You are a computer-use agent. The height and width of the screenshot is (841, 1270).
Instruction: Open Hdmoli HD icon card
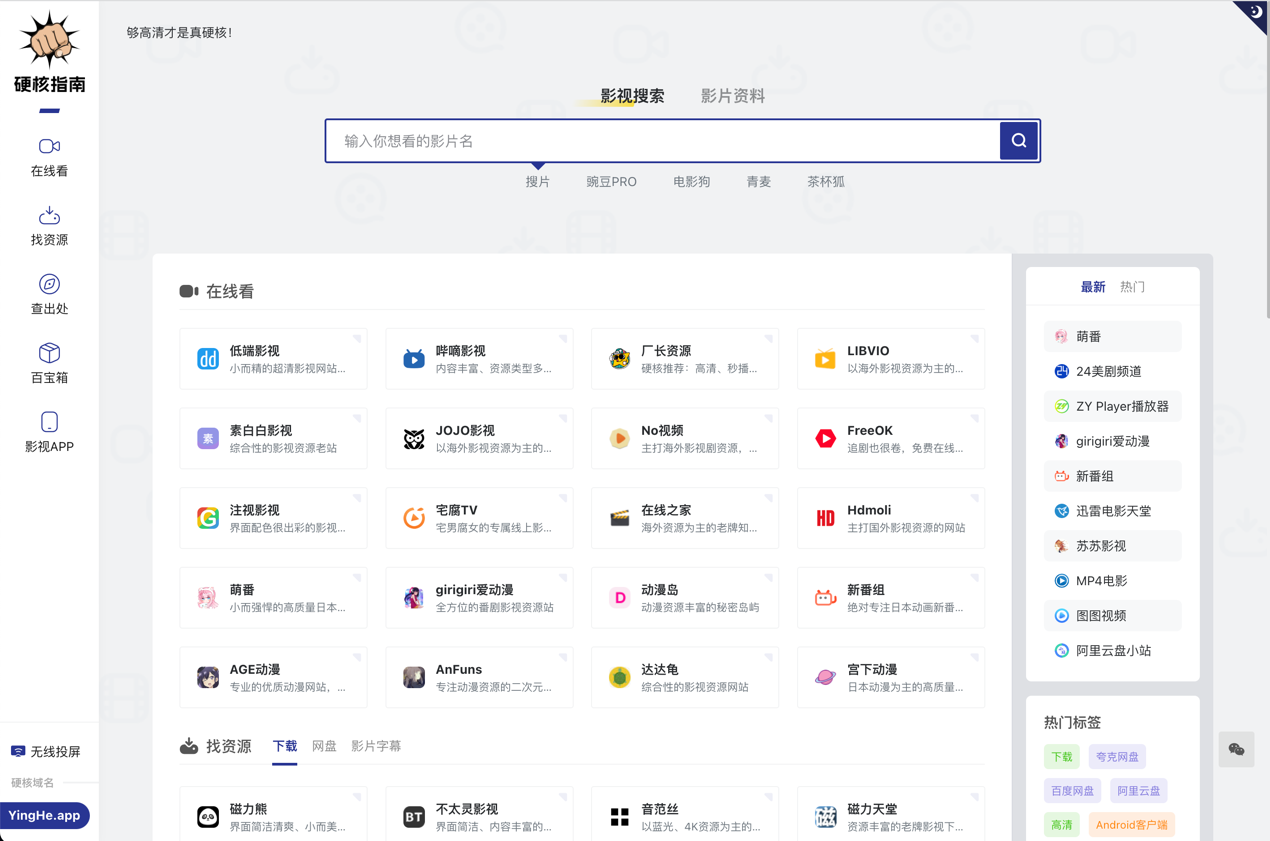click(891, 518)
